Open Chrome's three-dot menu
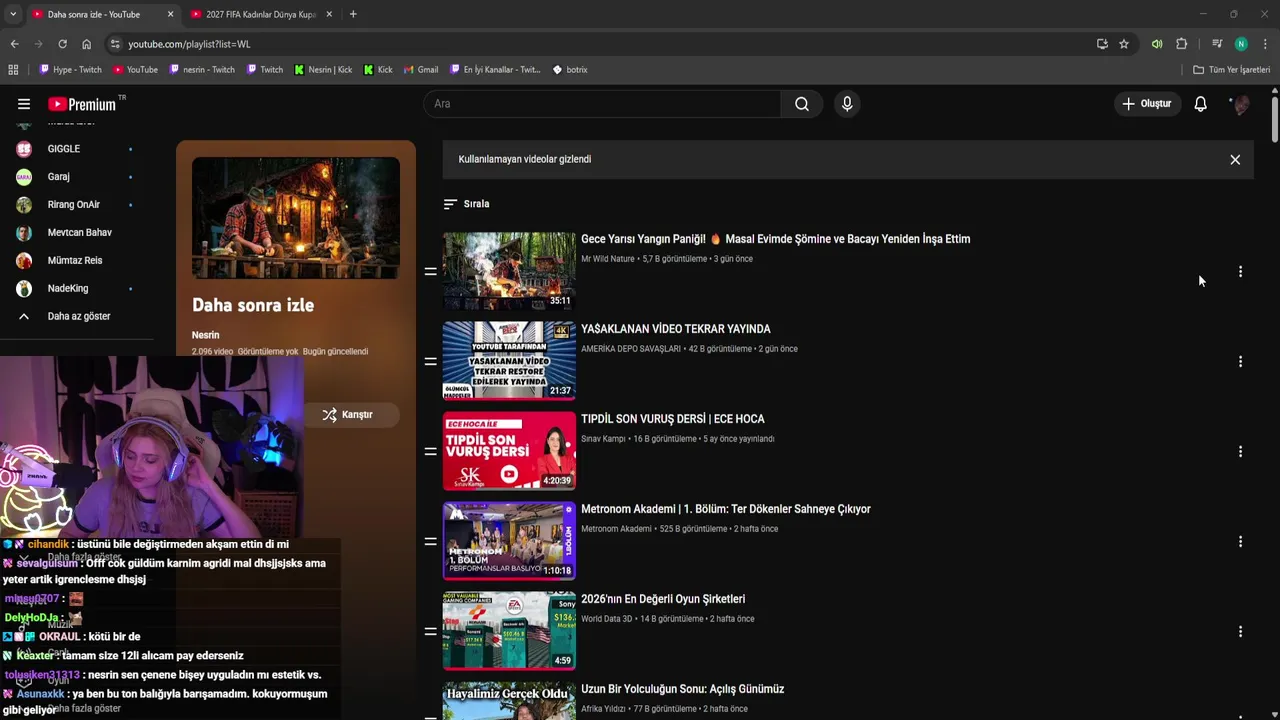 (1265, 44)
